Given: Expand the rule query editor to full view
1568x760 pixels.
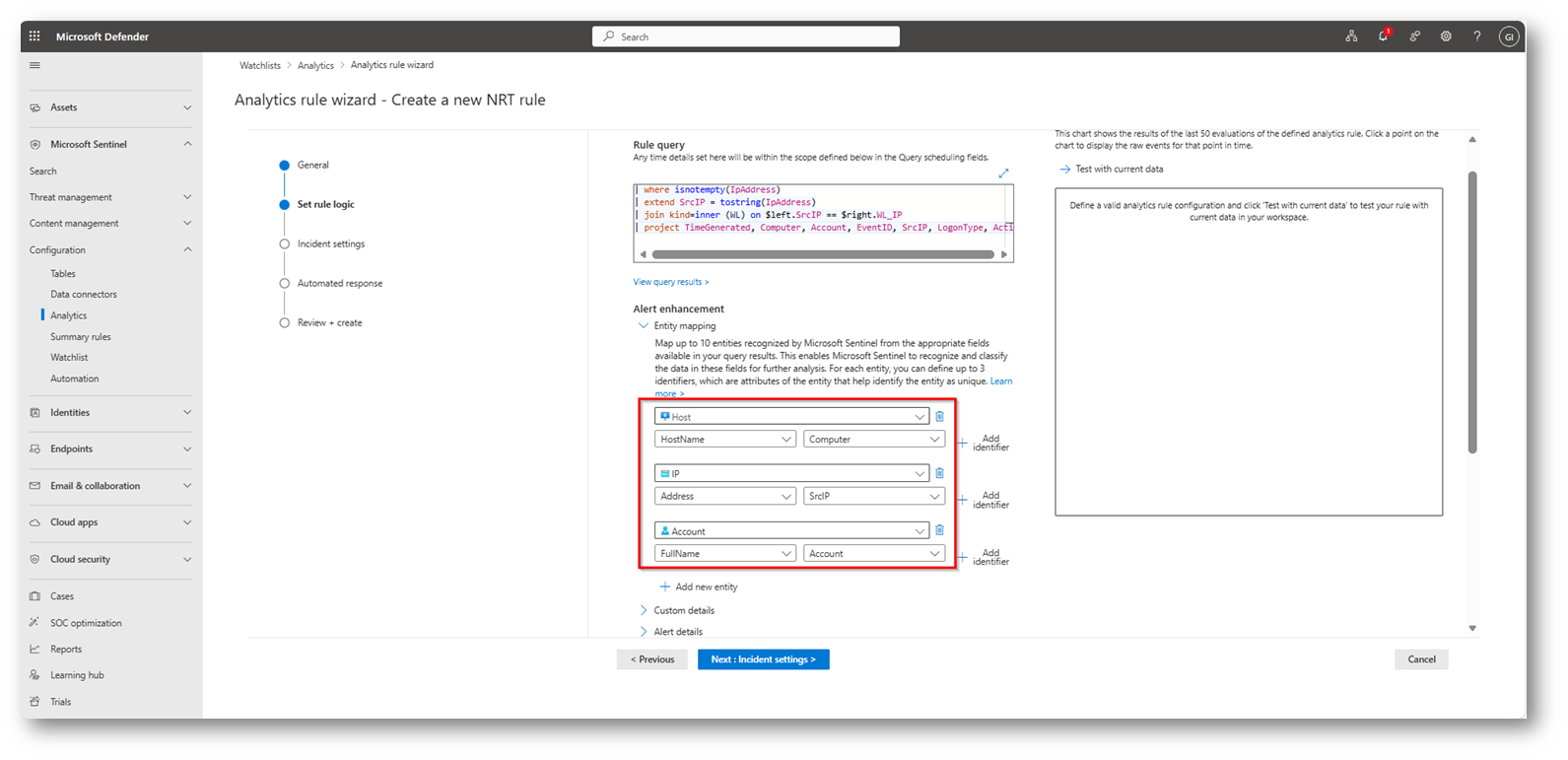Looking at the screenshot, I should [1003, 173].
